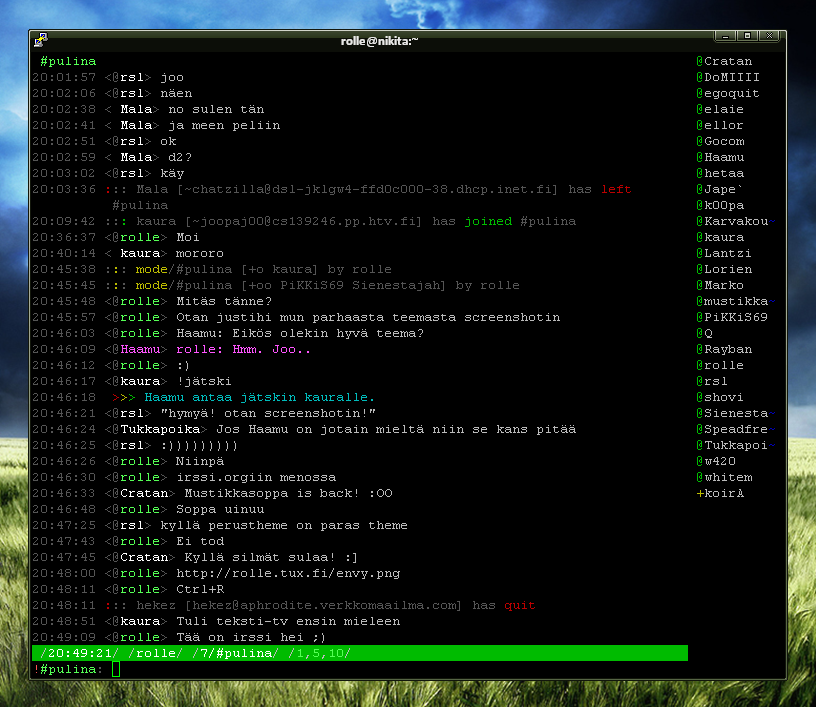
Task: Click the red 'quit' text for hekez
Action: pos(520,605)
